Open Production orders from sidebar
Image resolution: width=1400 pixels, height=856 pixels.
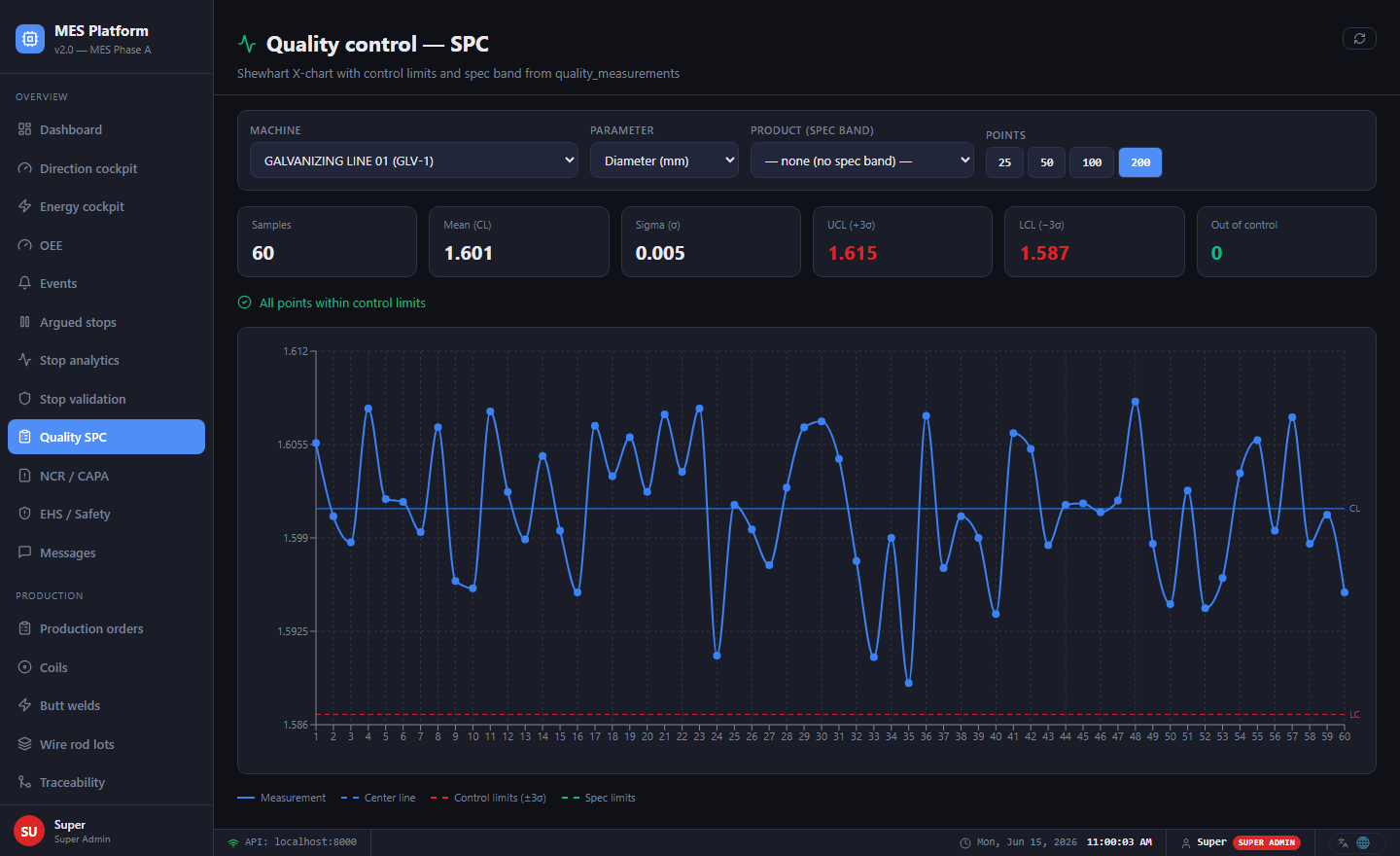pyautogui.click(x=106, y=628)
